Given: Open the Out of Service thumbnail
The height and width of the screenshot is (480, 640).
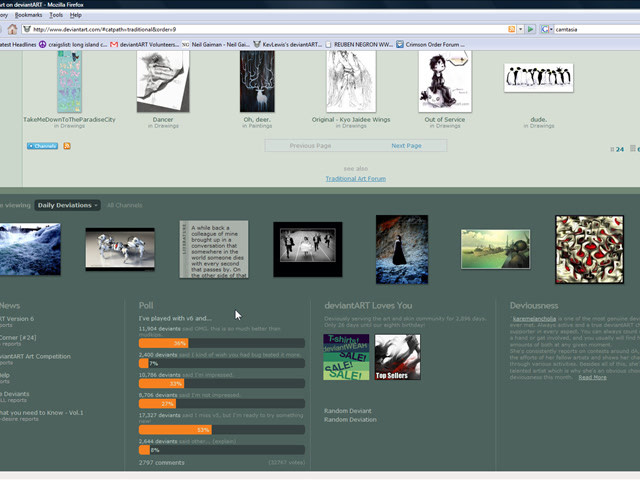Looking at the screenshot, I should 445,81.
